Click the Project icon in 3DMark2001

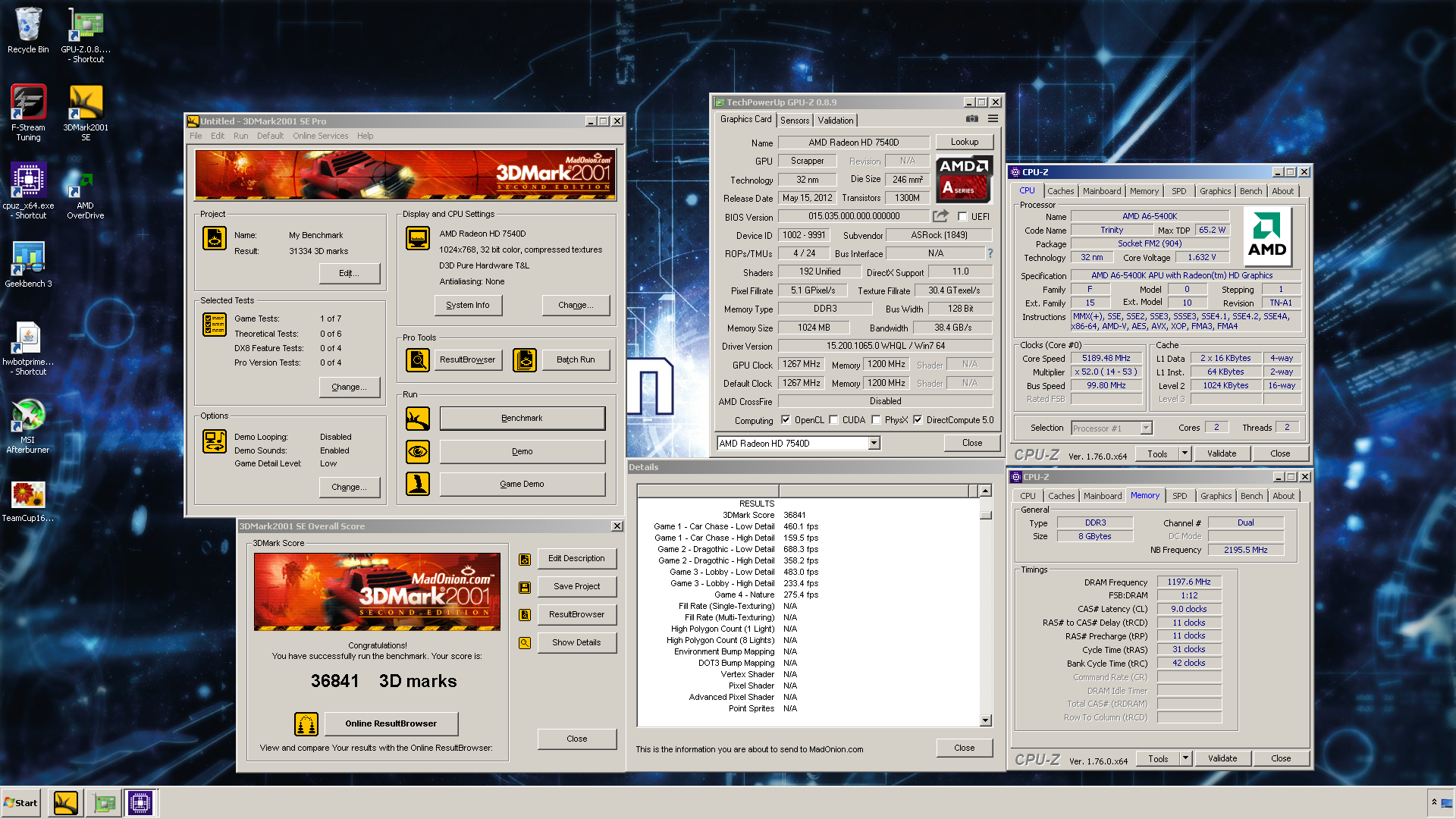click(x=215, y=238)
